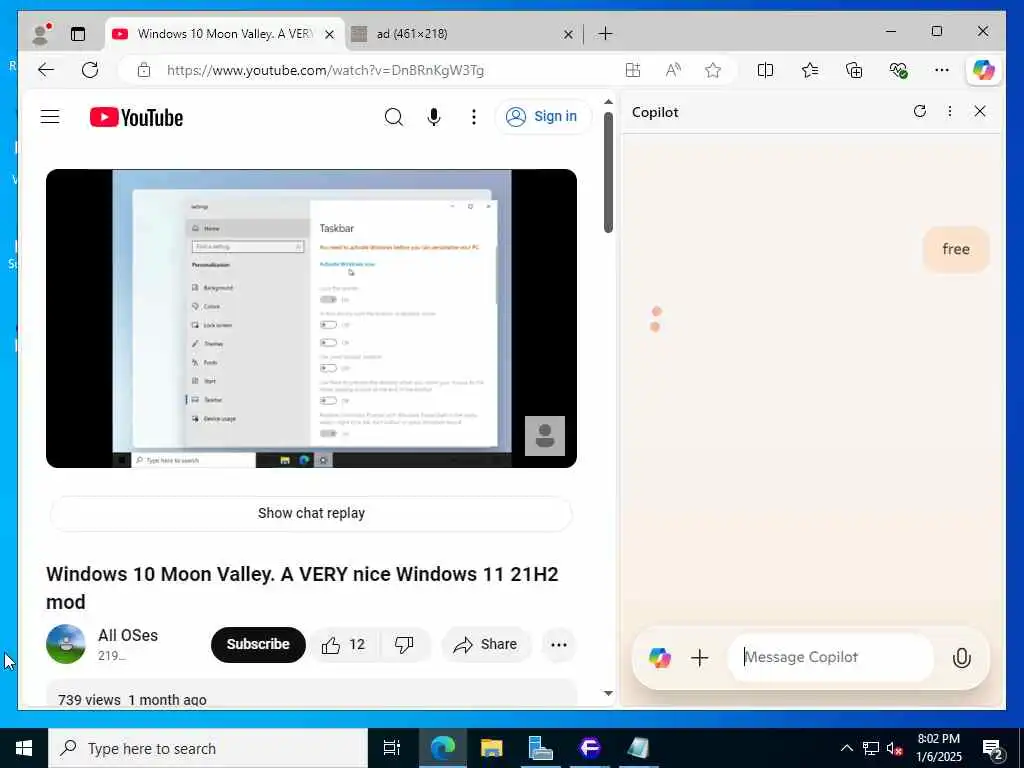Viewport: 1024px width, 768px height.
Task: Dislike the video with thumbs down
Action: (x=404, y=645)
